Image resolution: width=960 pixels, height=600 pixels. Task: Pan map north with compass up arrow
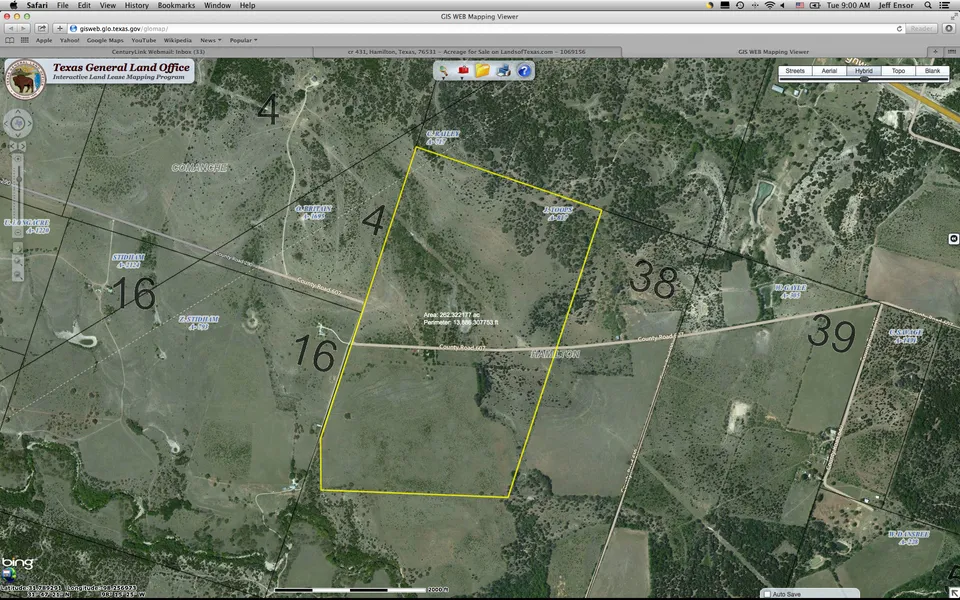pos(18,112)
